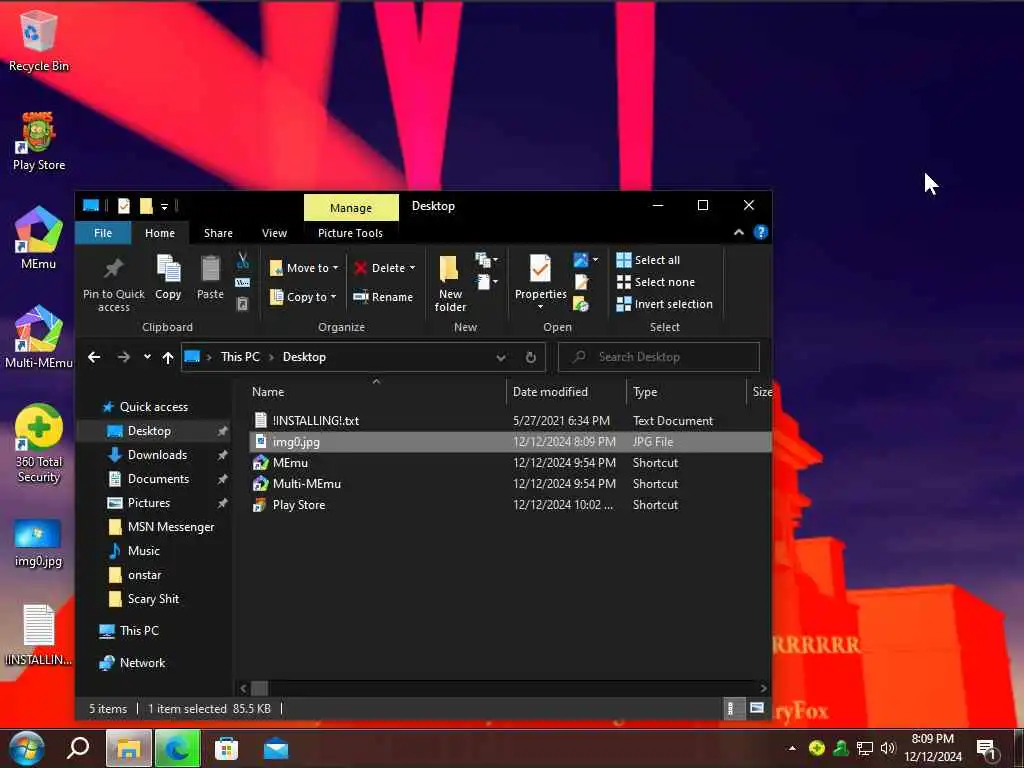Click the horizontal scrollbar thumb
Viewport: 1024px width, 768px height.
[259, 688]
